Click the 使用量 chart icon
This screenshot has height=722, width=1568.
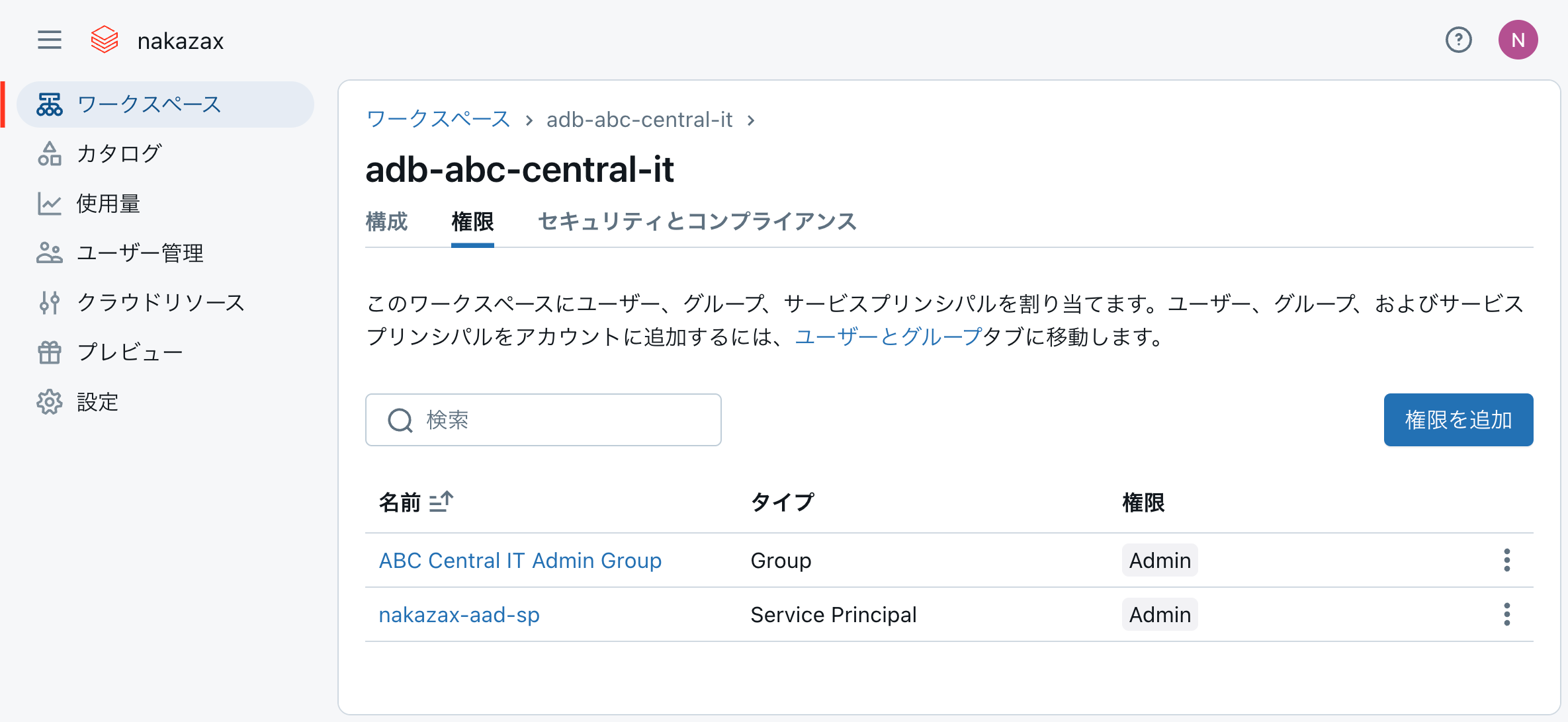50,204
